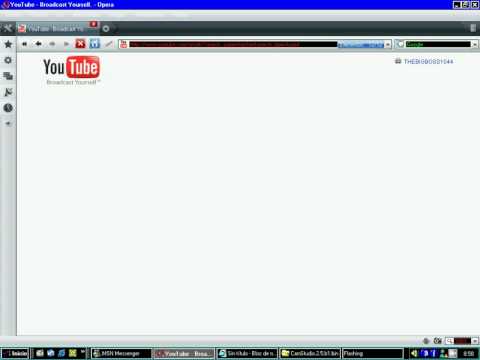
Task: Expand the zoom level dropdown arrow
Action: pos(475,341)
